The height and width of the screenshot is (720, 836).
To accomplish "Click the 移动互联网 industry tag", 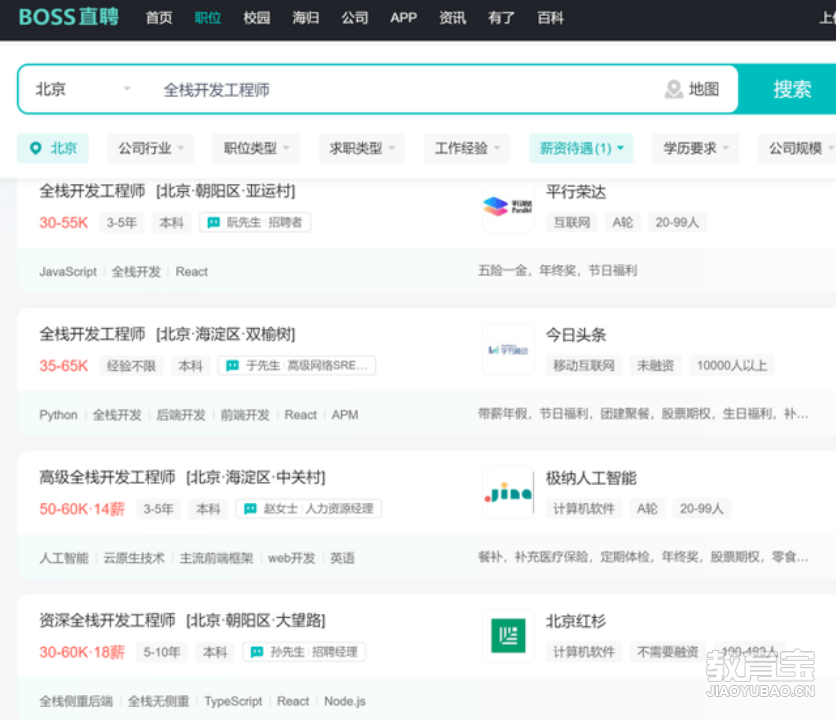I will point(584,365).
